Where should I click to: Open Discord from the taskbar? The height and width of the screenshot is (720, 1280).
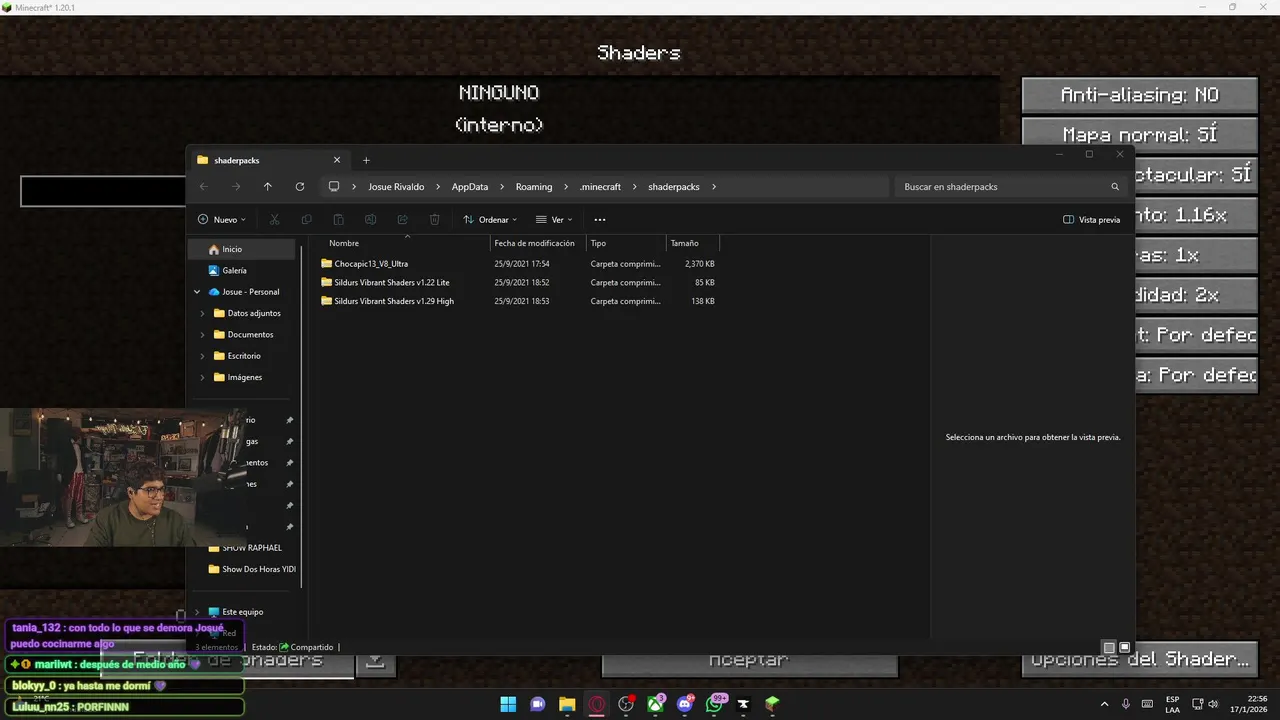[x=685, y=704]
